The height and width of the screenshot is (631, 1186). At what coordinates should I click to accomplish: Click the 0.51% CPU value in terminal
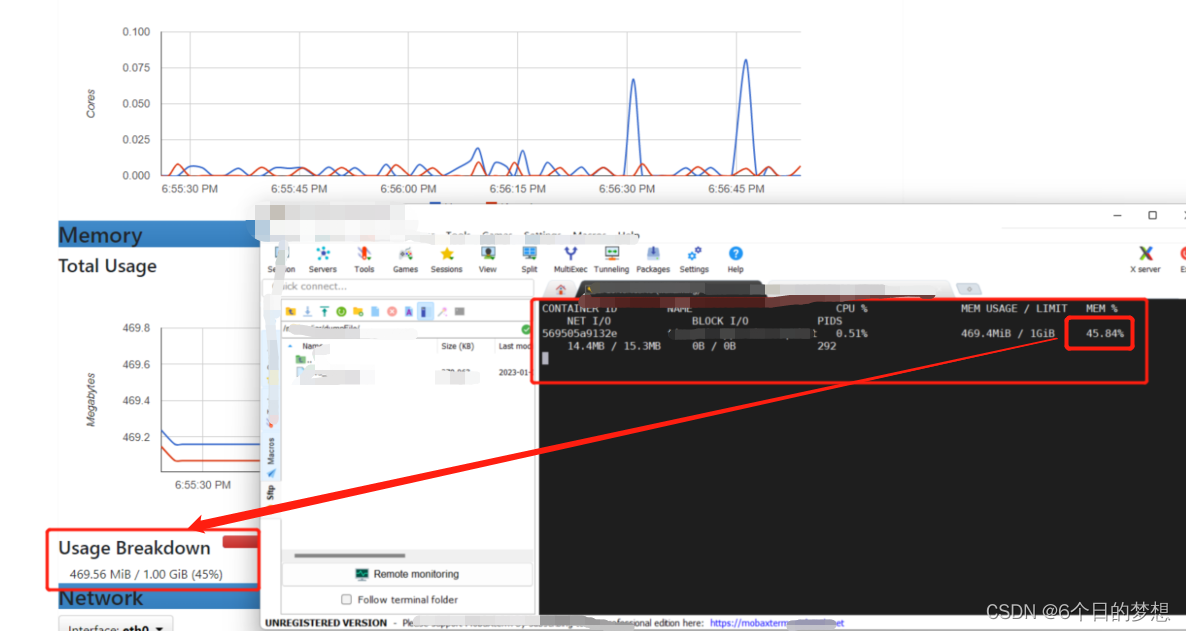pos(852,334)
